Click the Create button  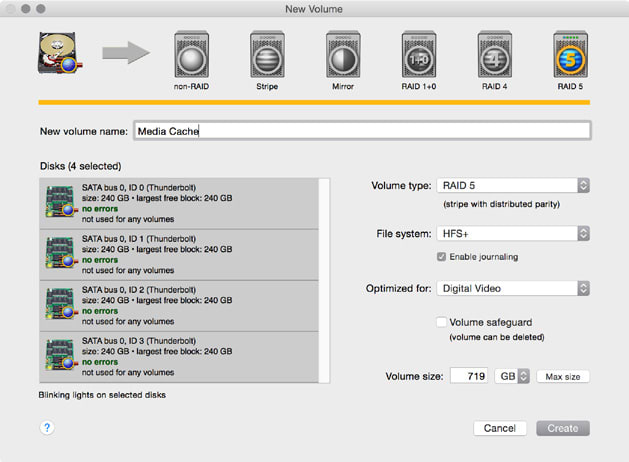point(562,428)
